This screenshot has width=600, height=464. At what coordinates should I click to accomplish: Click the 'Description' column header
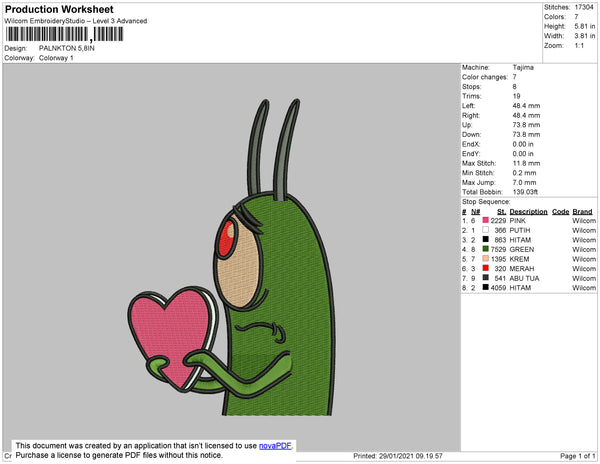tap(528, 212)
